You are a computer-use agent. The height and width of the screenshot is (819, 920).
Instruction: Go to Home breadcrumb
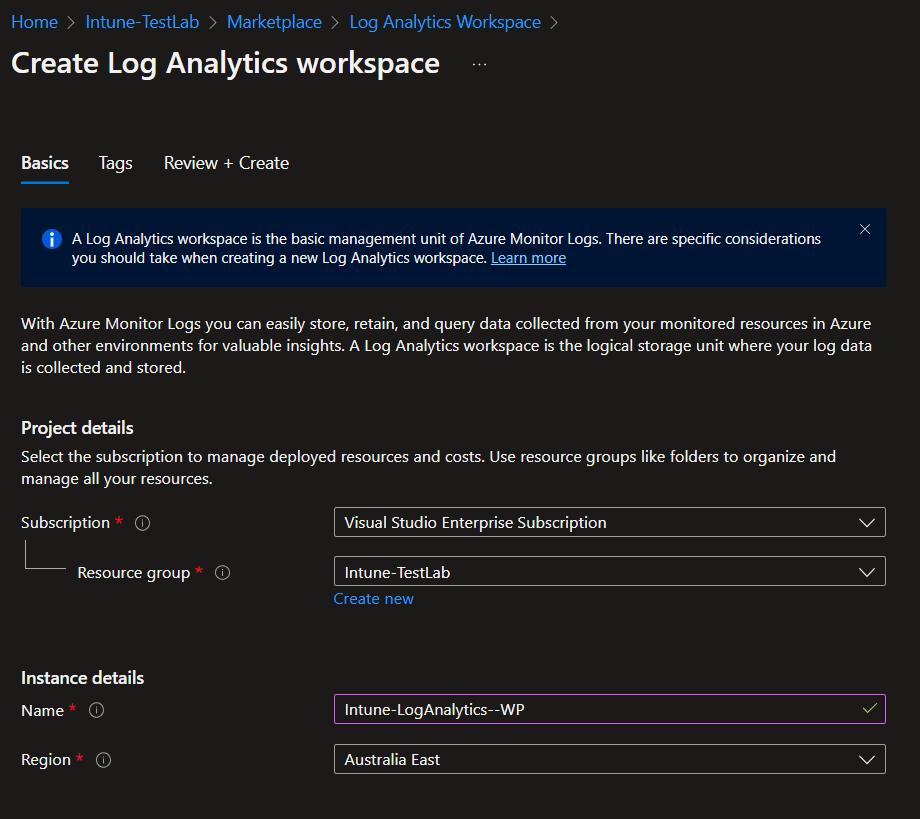tap(34, 22)
